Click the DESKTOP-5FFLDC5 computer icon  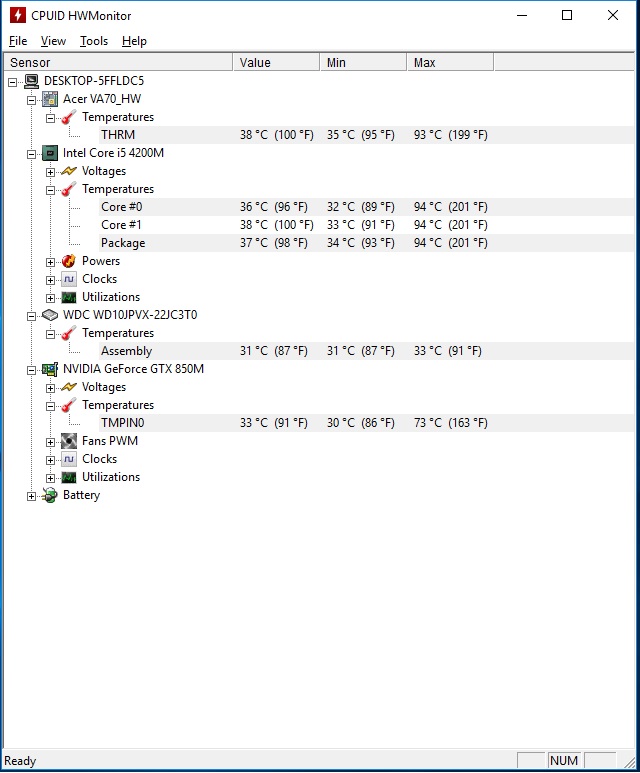pos(32,81)
